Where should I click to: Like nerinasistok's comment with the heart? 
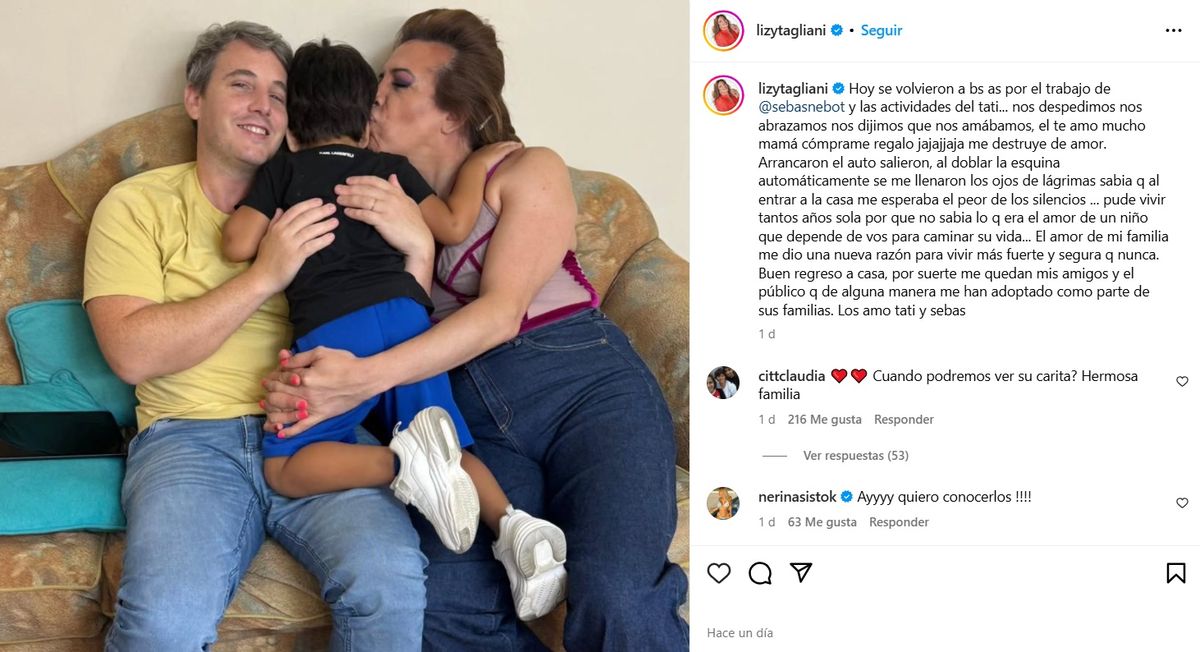point(1182,503)
